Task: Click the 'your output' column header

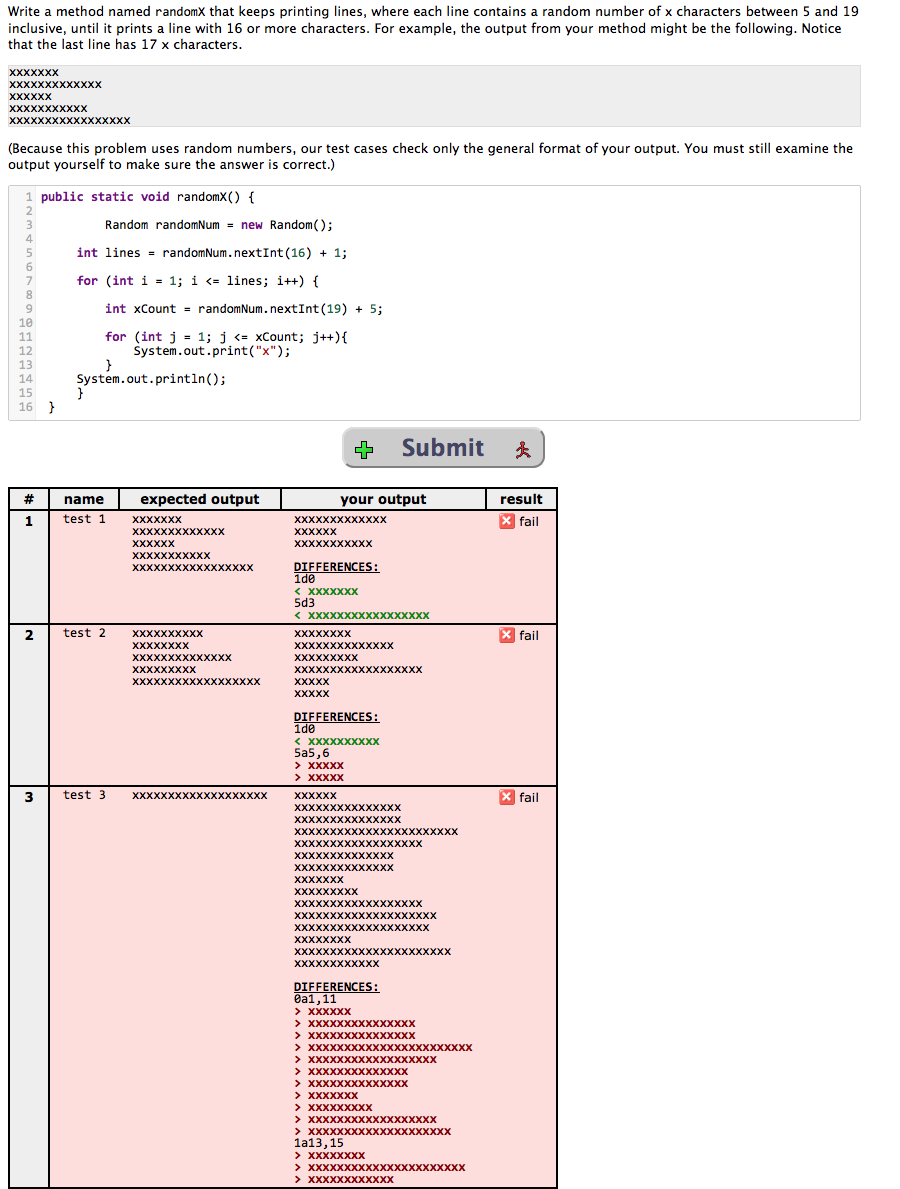Action: click(x=383, y=498)
